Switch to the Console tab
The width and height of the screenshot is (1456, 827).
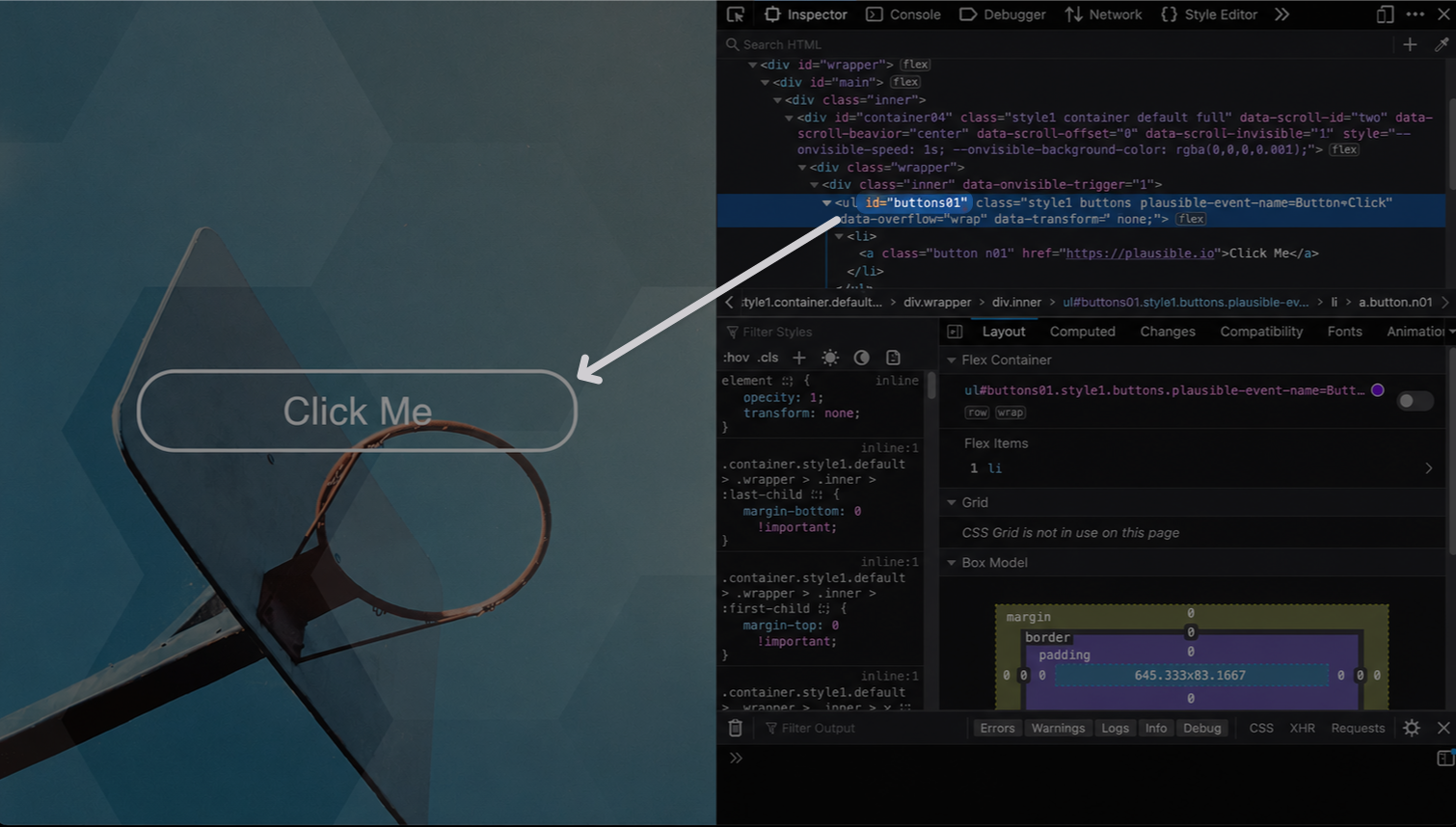903,14
